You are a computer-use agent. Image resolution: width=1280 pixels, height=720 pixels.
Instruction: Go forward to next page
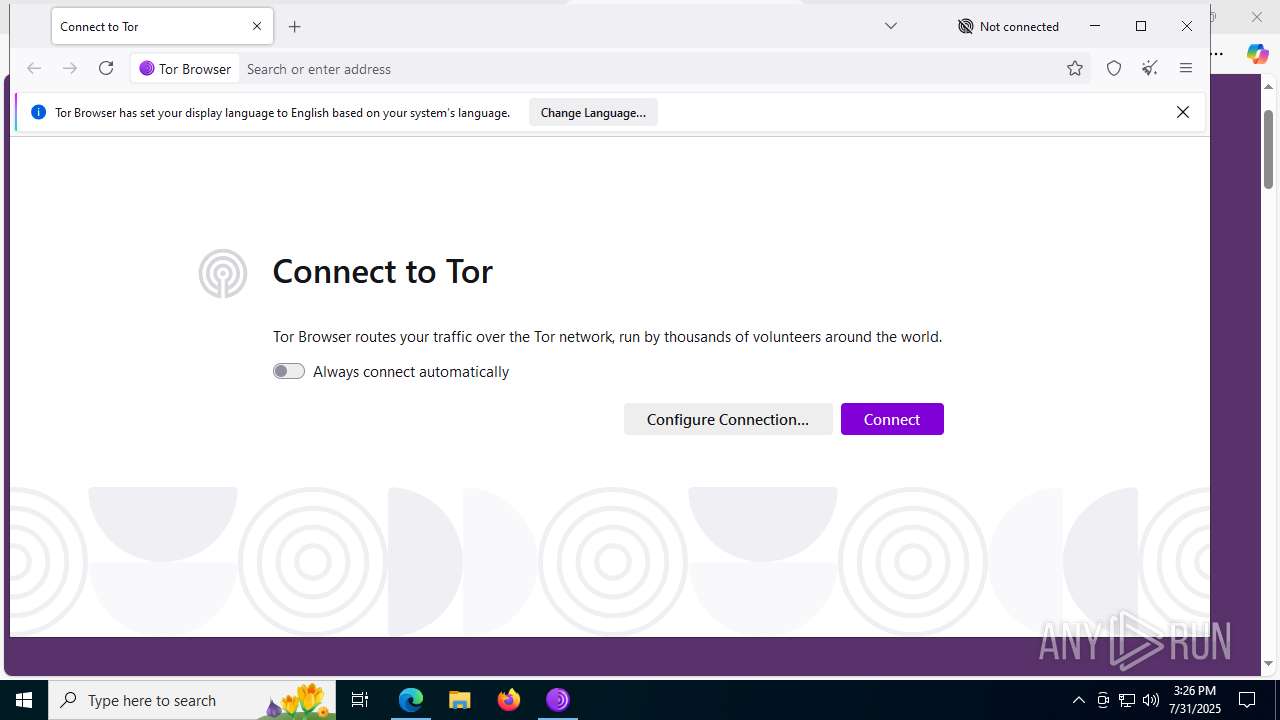(x=70, y=69)
